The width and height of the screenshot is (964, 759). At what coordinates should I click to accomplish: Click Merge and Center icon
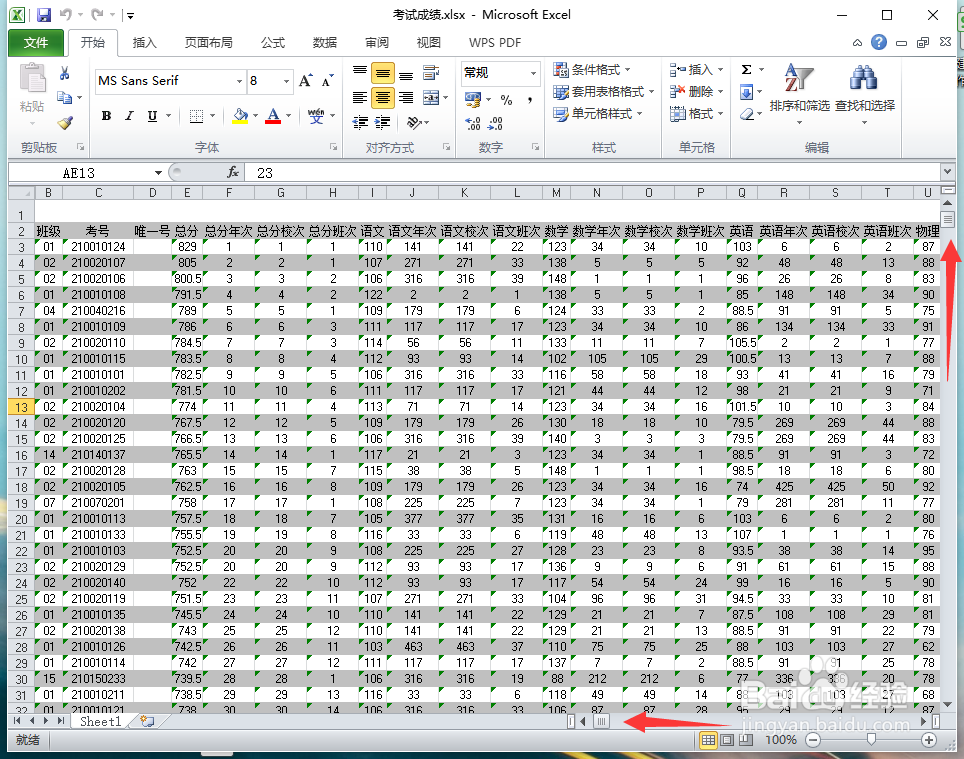[431, 97]
